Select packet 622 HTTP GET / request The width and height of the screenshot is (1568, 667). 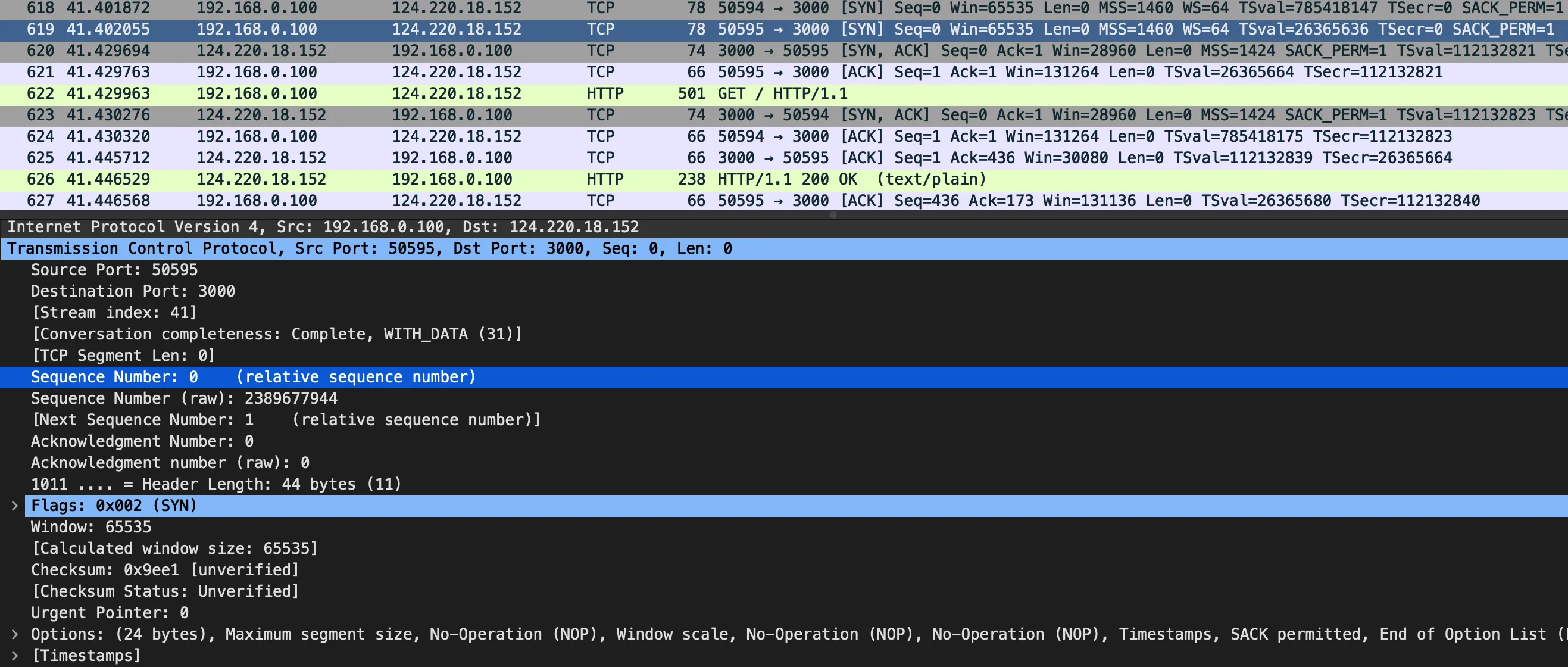[x=784, y=94]
